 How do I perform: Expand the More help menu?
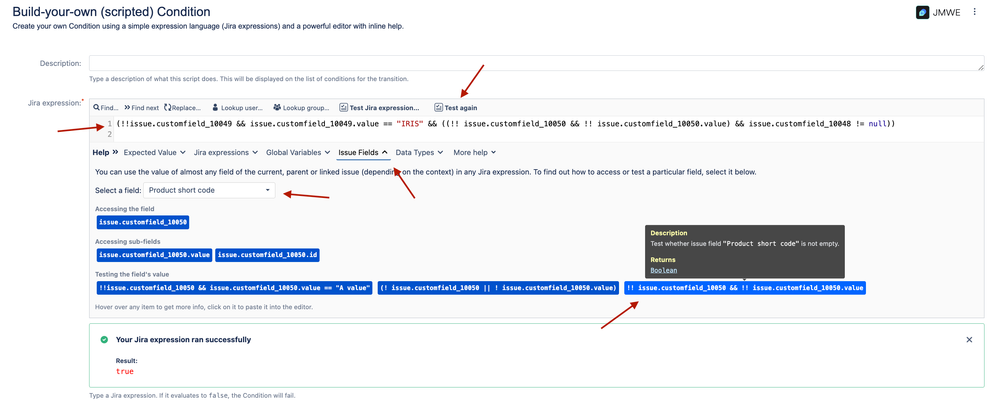475,153
